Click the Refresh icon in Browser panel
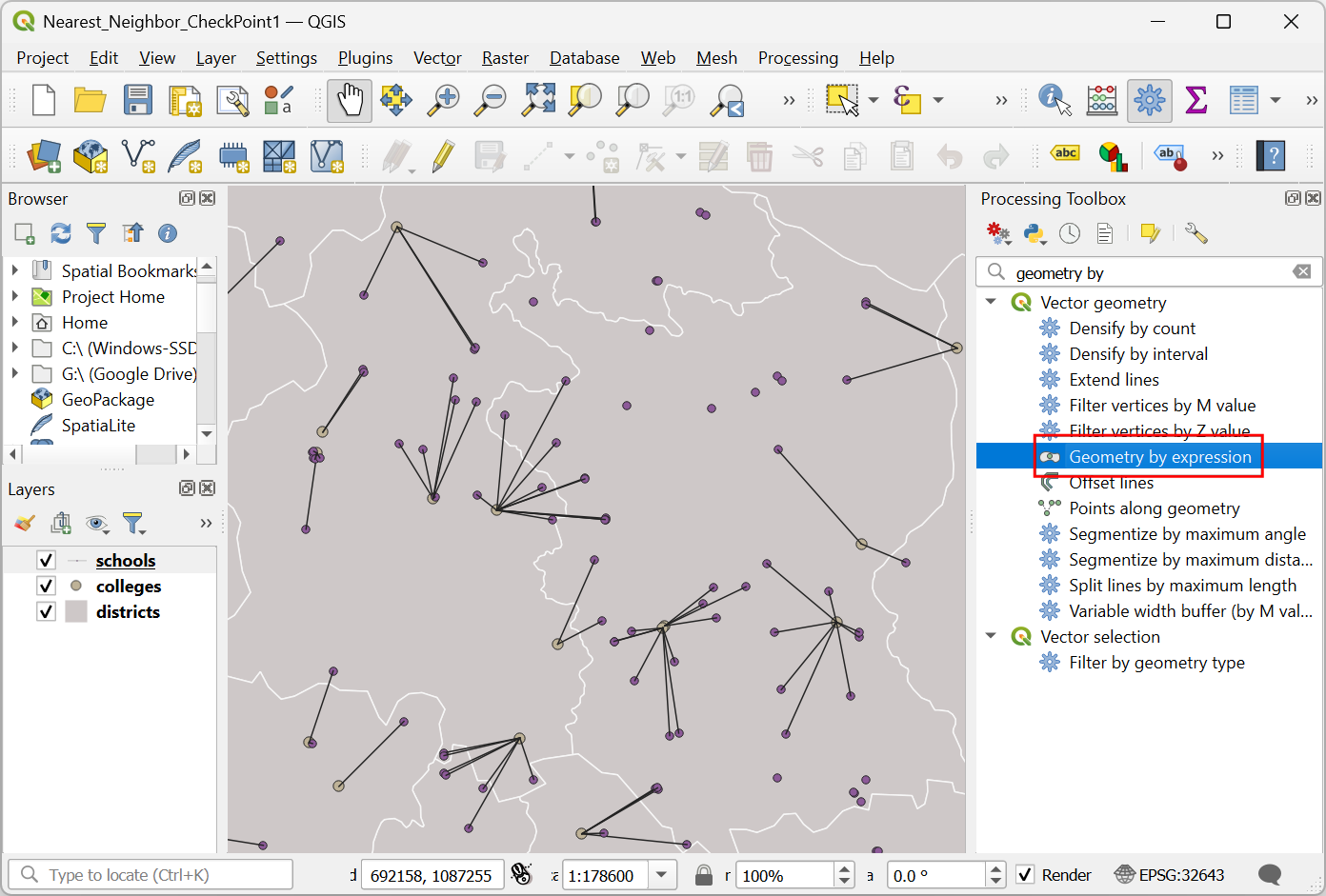 click(x=61, y=233)
